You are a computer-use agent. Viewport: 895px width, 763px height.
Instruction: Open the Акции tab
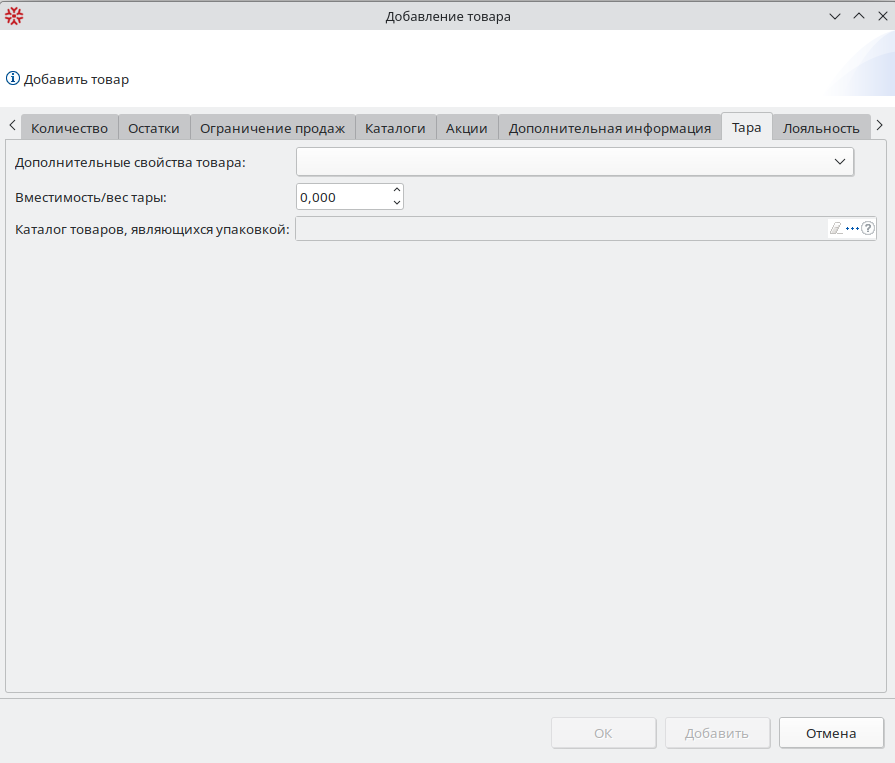coord(466,128)
